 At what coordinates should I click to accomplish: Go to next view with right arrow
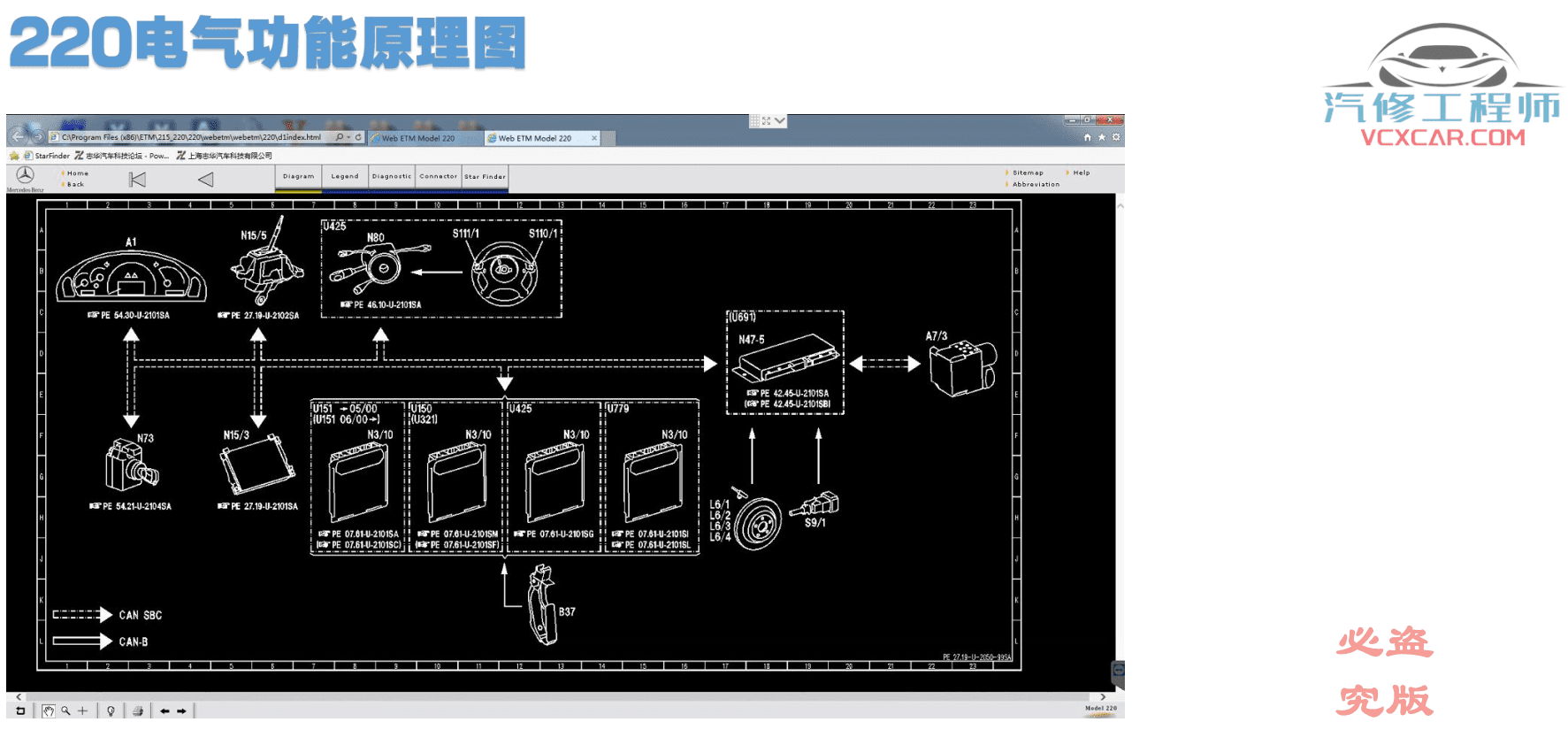click(x=181, y=710)
